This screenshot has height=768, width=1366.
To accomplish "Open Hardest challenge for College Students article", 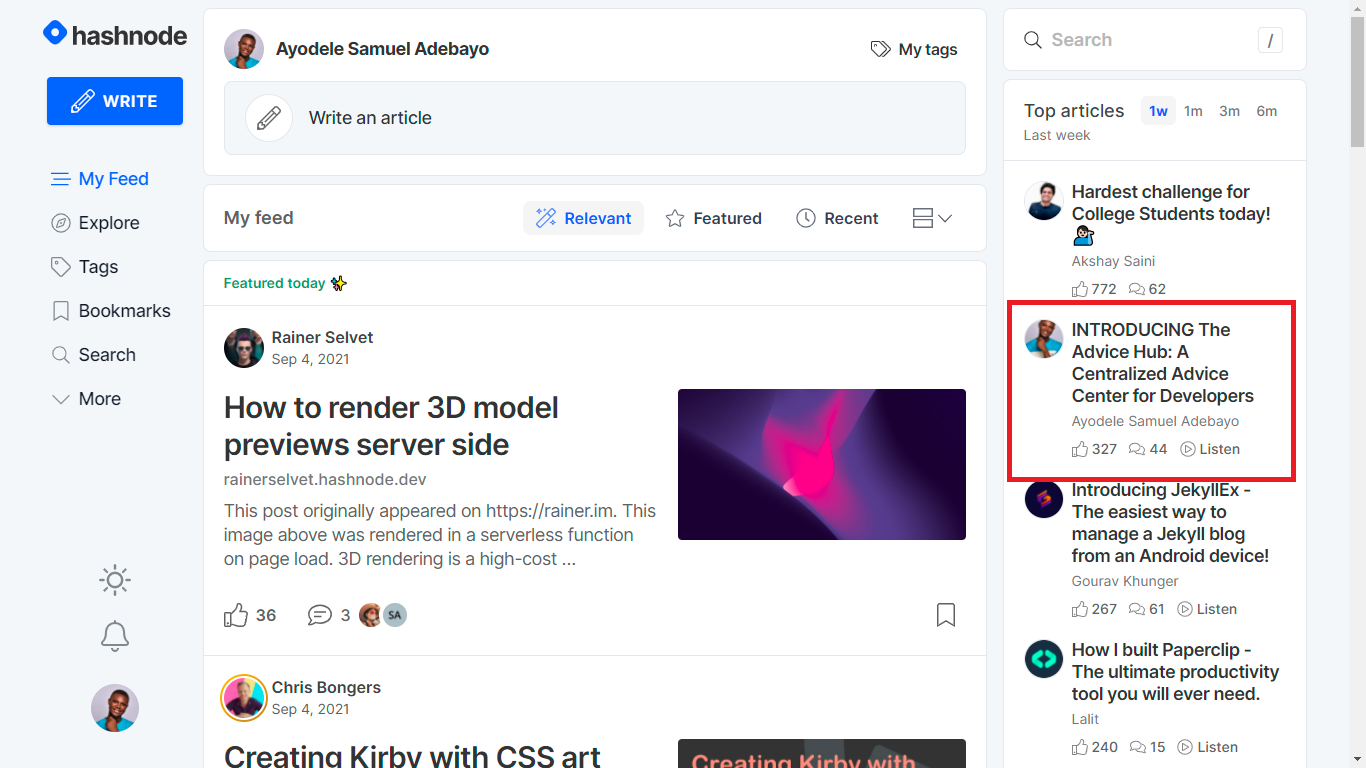I will [x=1171, y=214].
